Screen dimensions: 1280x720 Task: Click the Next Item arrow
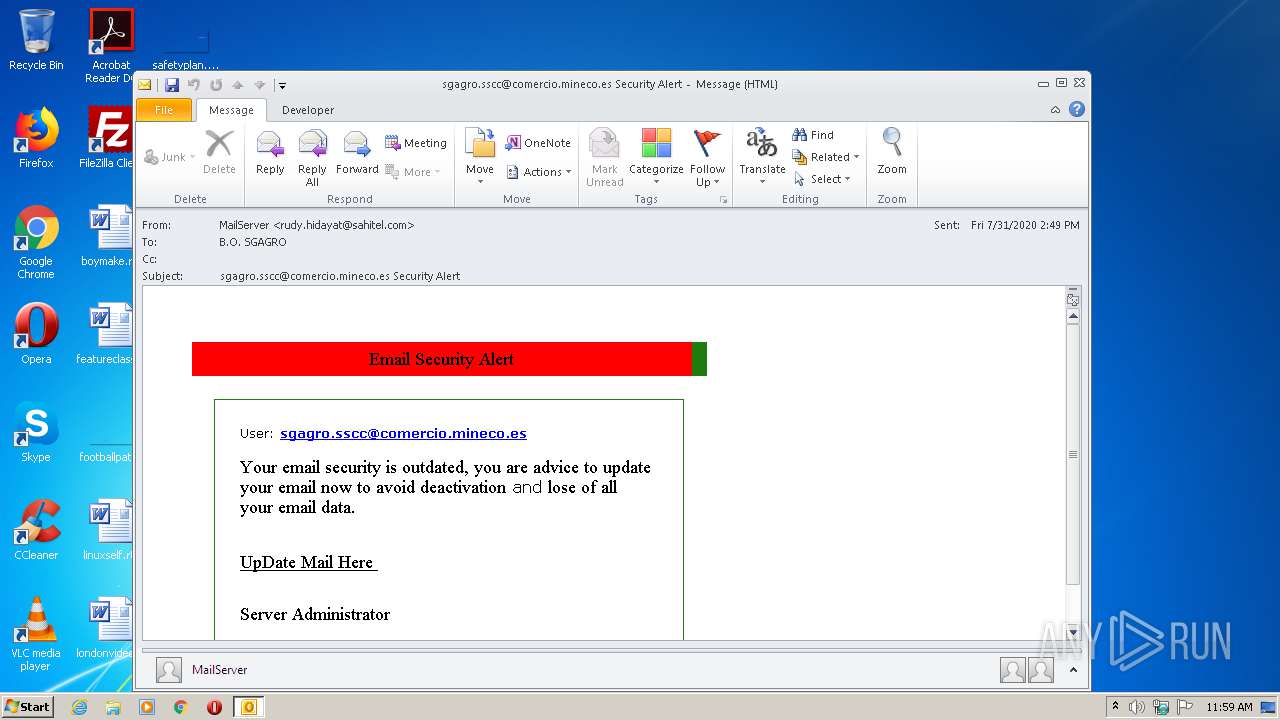[260, 85]
